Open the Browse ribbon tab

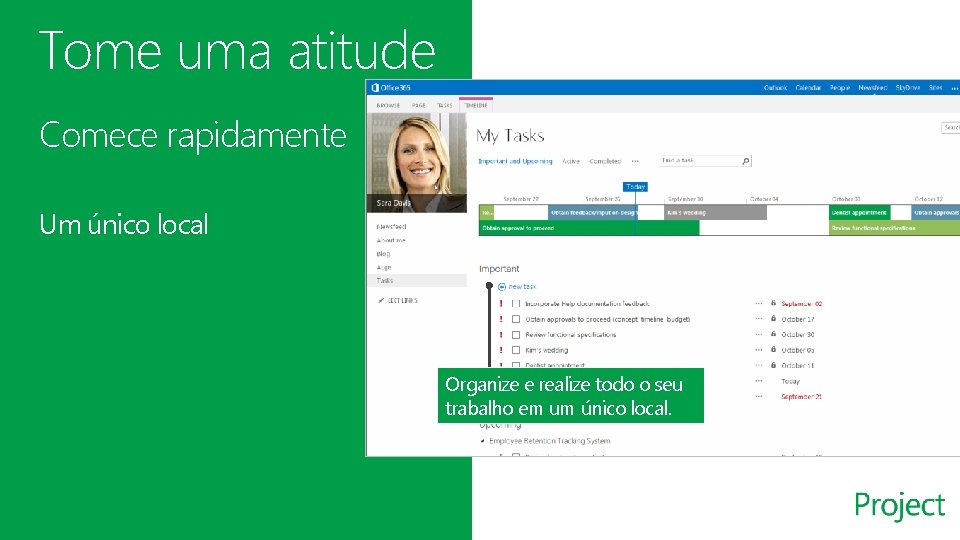(388, 105)
